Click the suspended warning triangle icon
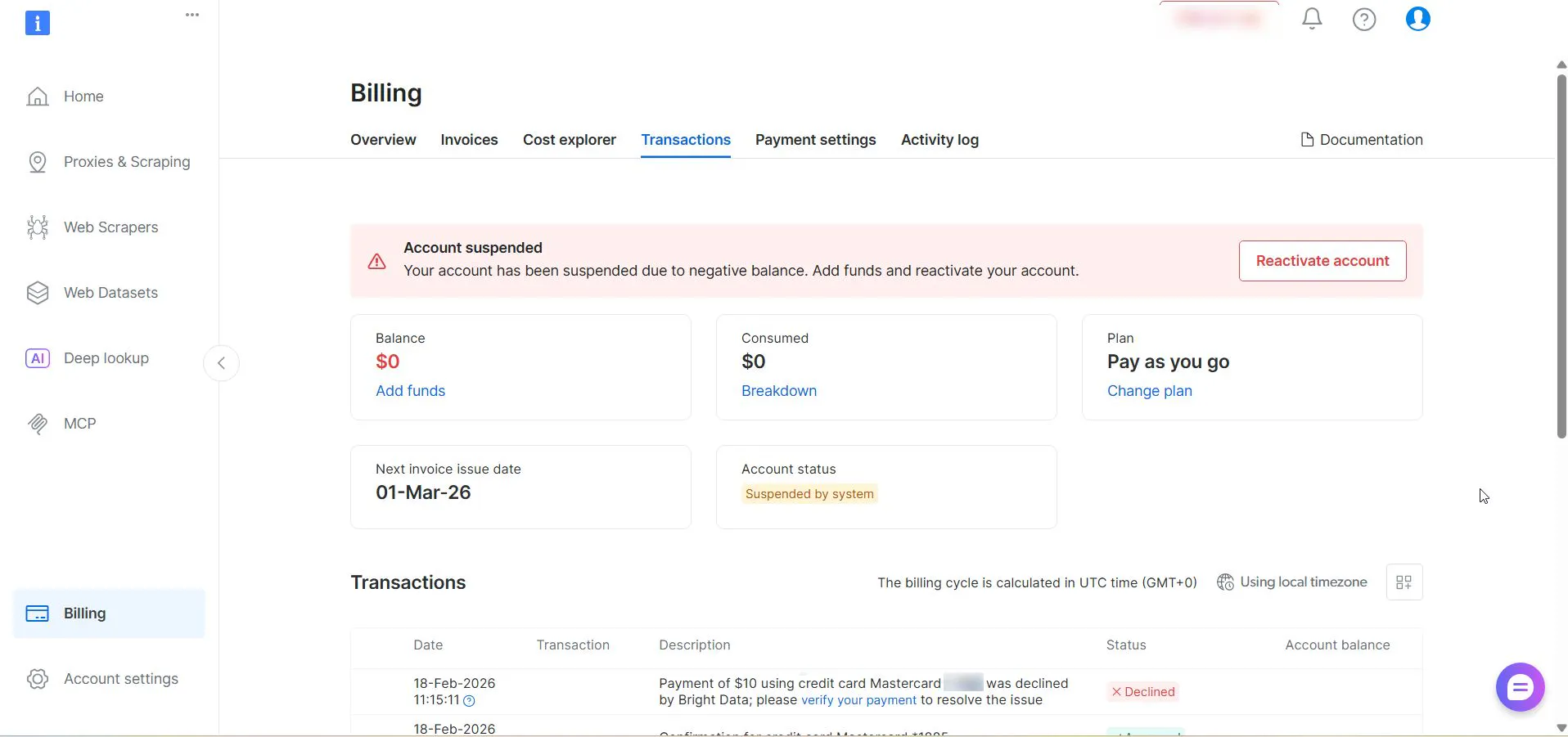 click(376, 262)
